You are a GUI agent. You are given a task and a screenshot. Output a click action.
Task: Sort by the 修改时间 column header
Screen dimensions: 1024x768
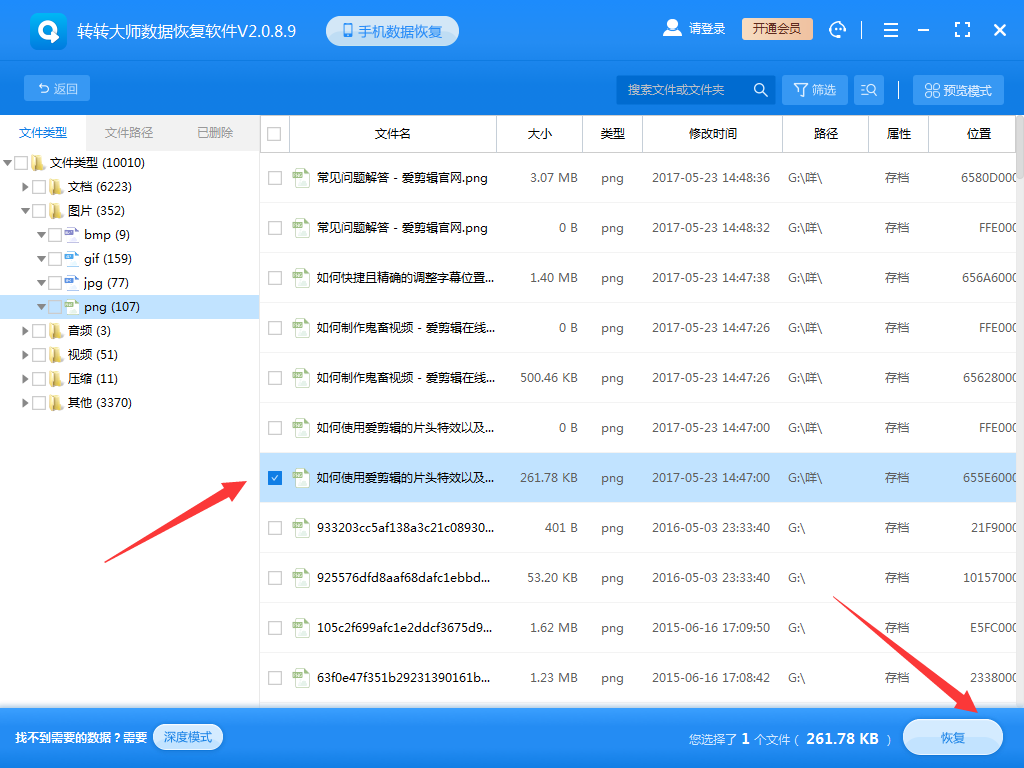tap(712, 134)
